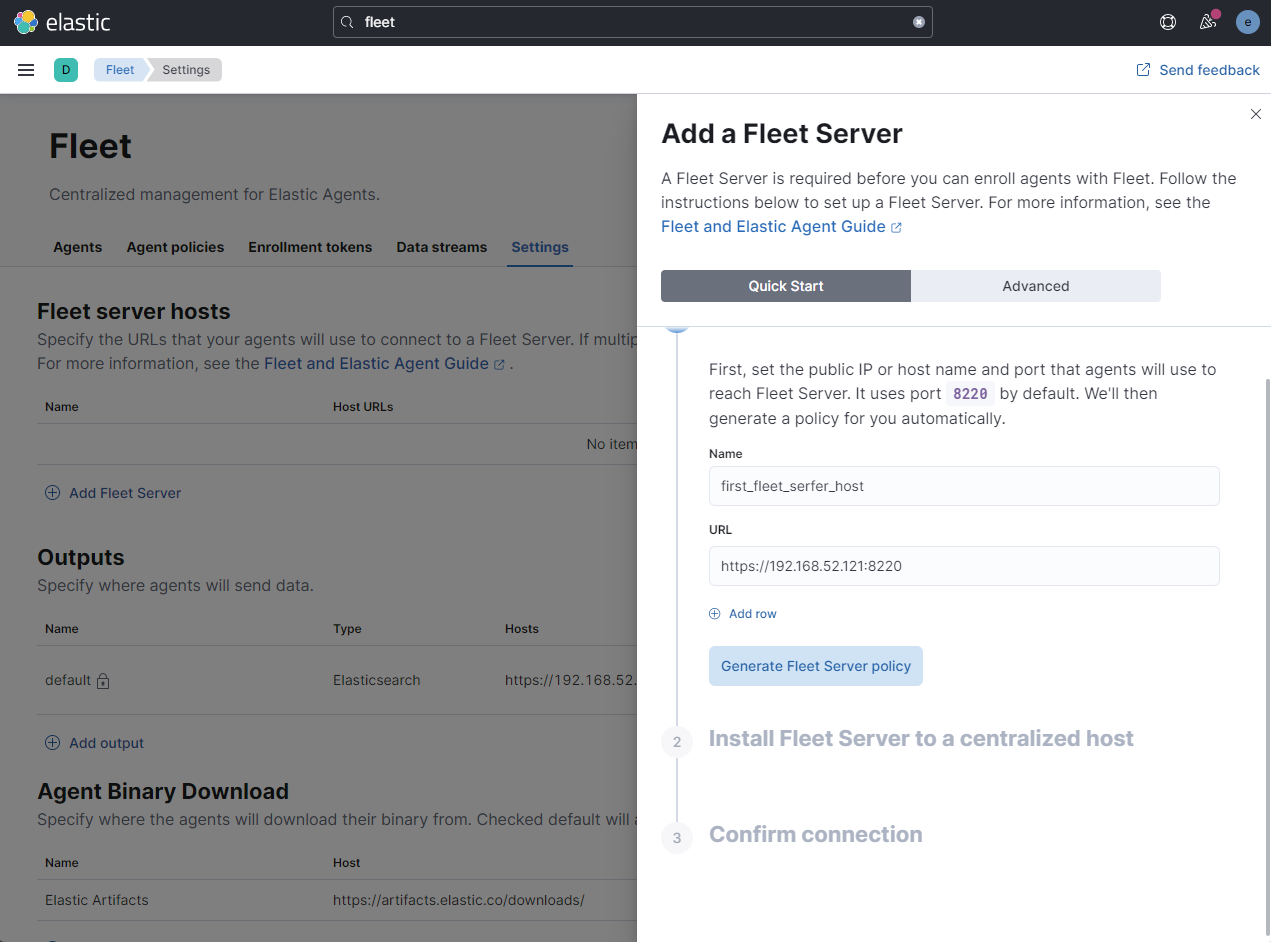This screenshot has height=942, width=1271.
Task: Select the Settings tab
Action: (x=540, y=247)
